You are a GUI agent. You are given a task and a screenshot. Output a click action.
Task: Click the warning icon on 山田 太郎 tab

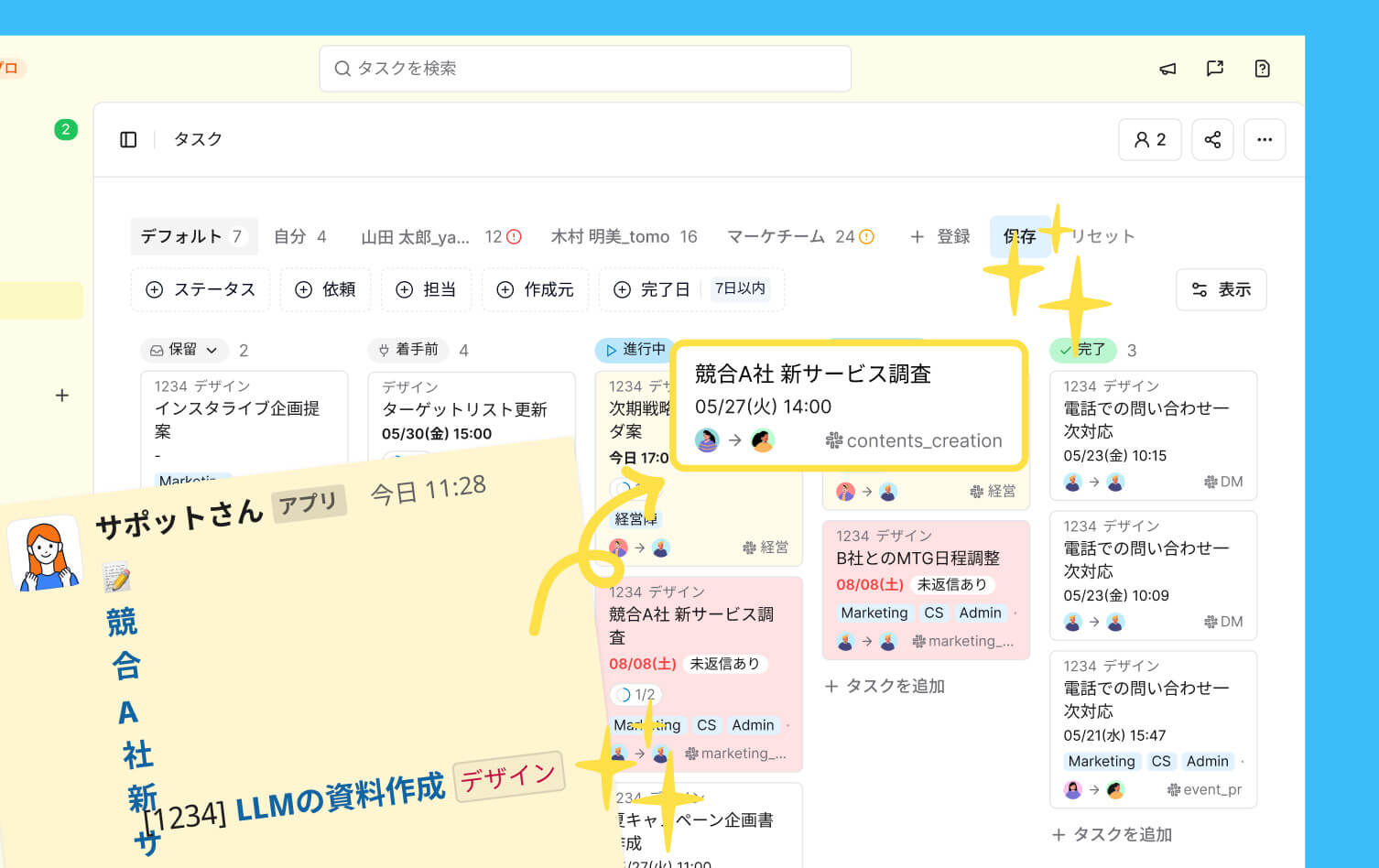[515, 237]
